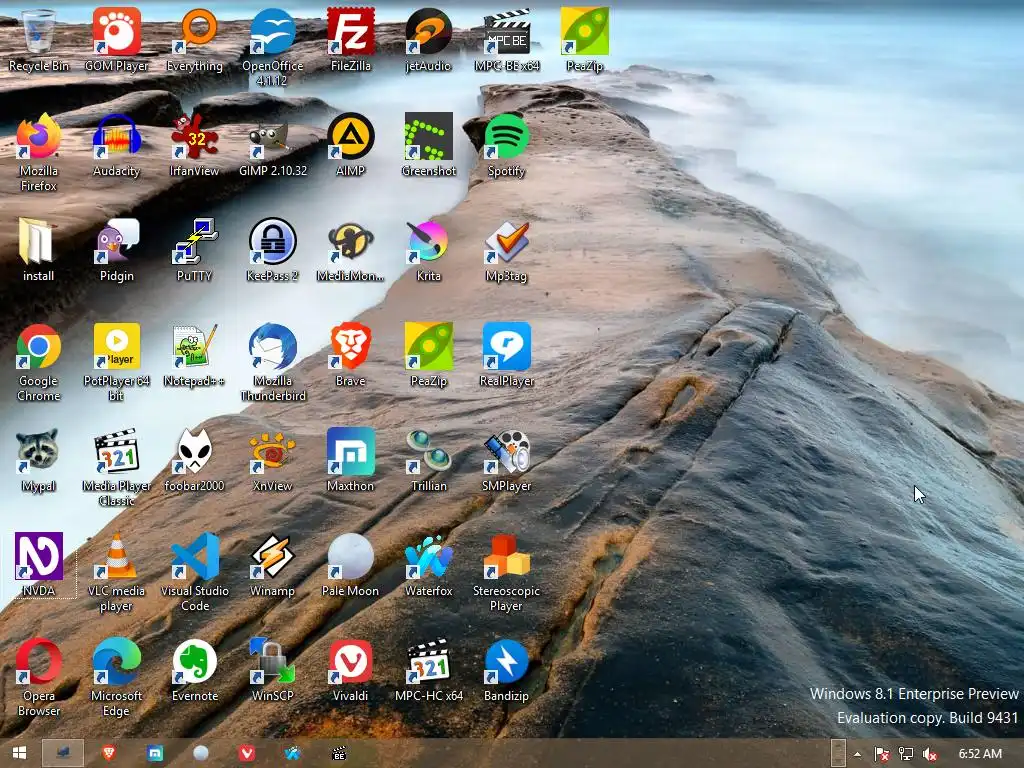
Task: Select the Brave desktop shortcut
Action: 351,355
